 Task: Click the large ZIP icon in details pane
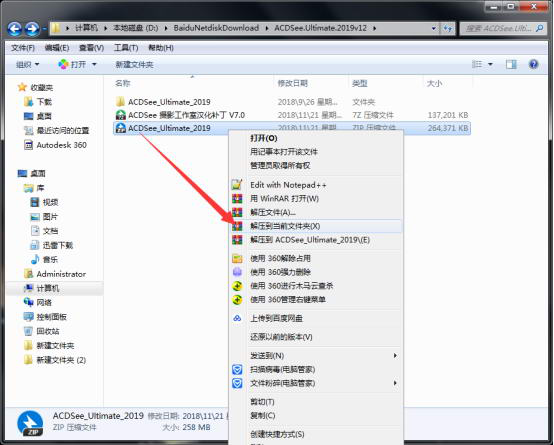tap(30, 423)
